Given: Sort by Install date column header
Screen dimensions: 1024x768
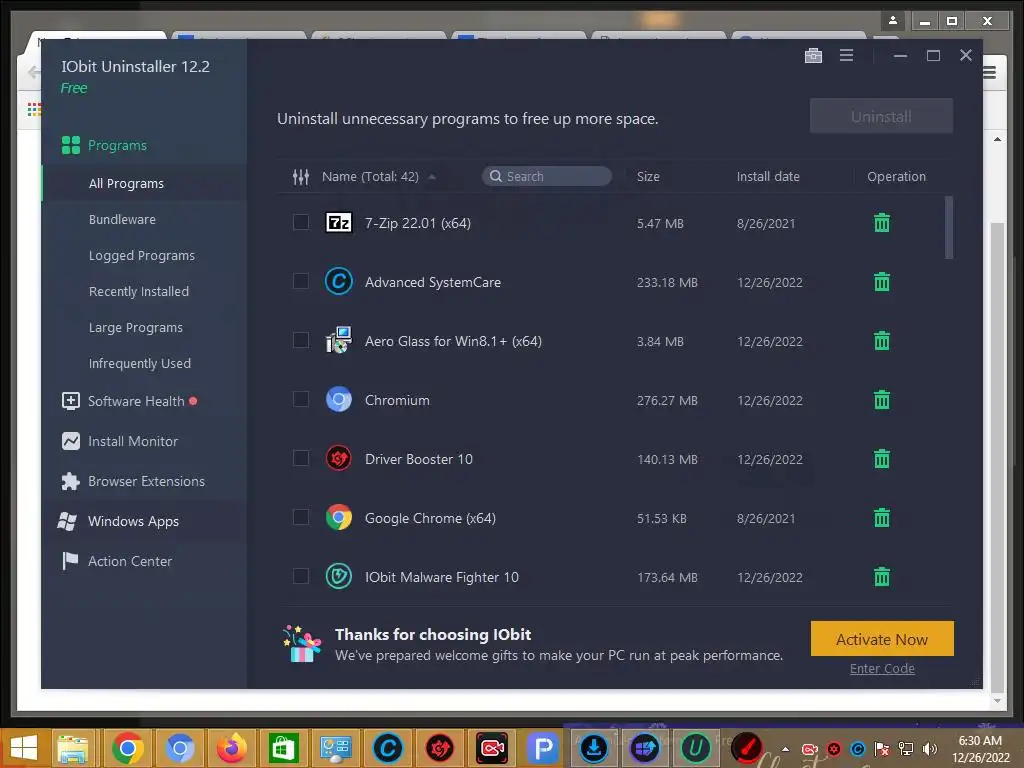Looking at the screenshot, I should point(768,176).
